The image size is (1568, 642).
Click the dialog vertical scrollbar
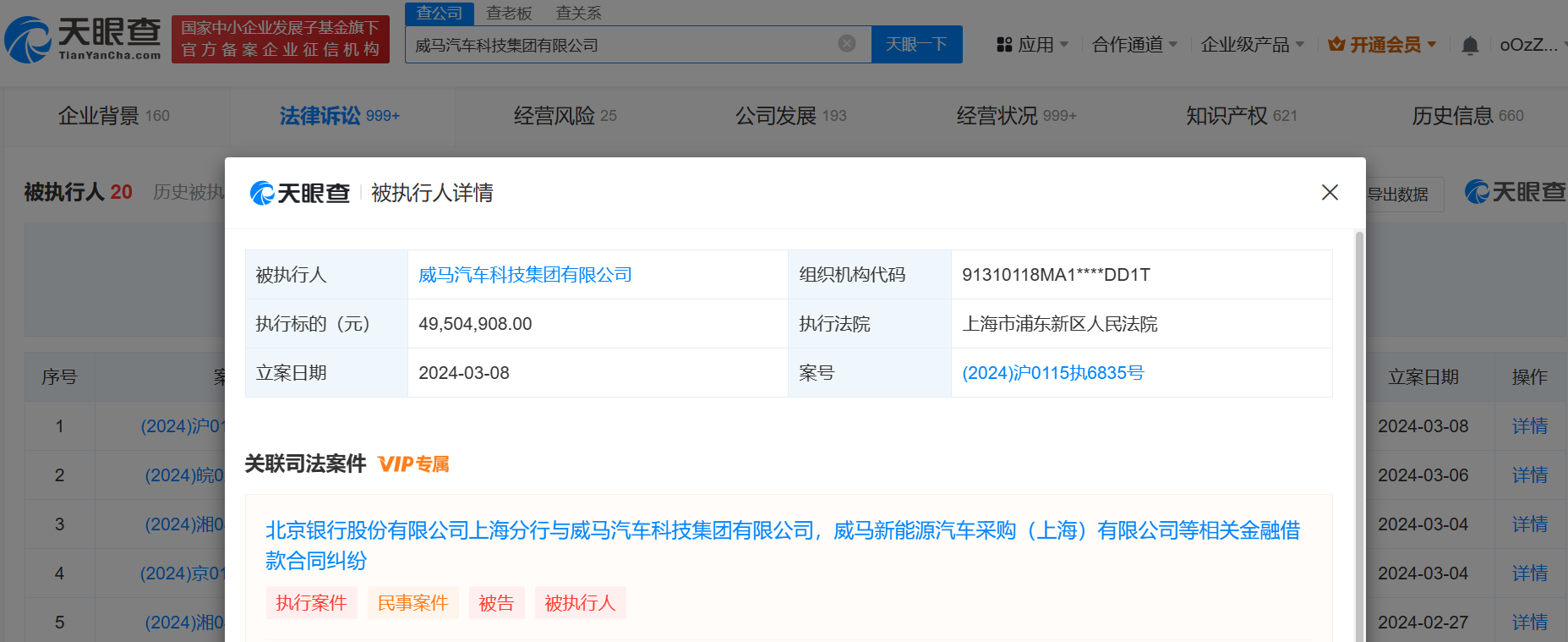click(1359, 436)
